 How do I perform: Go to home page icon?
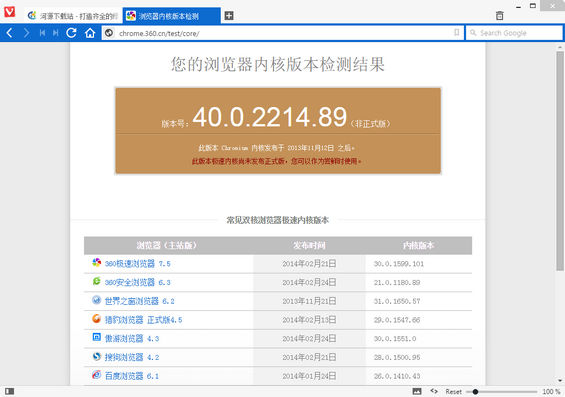[90, 33]
